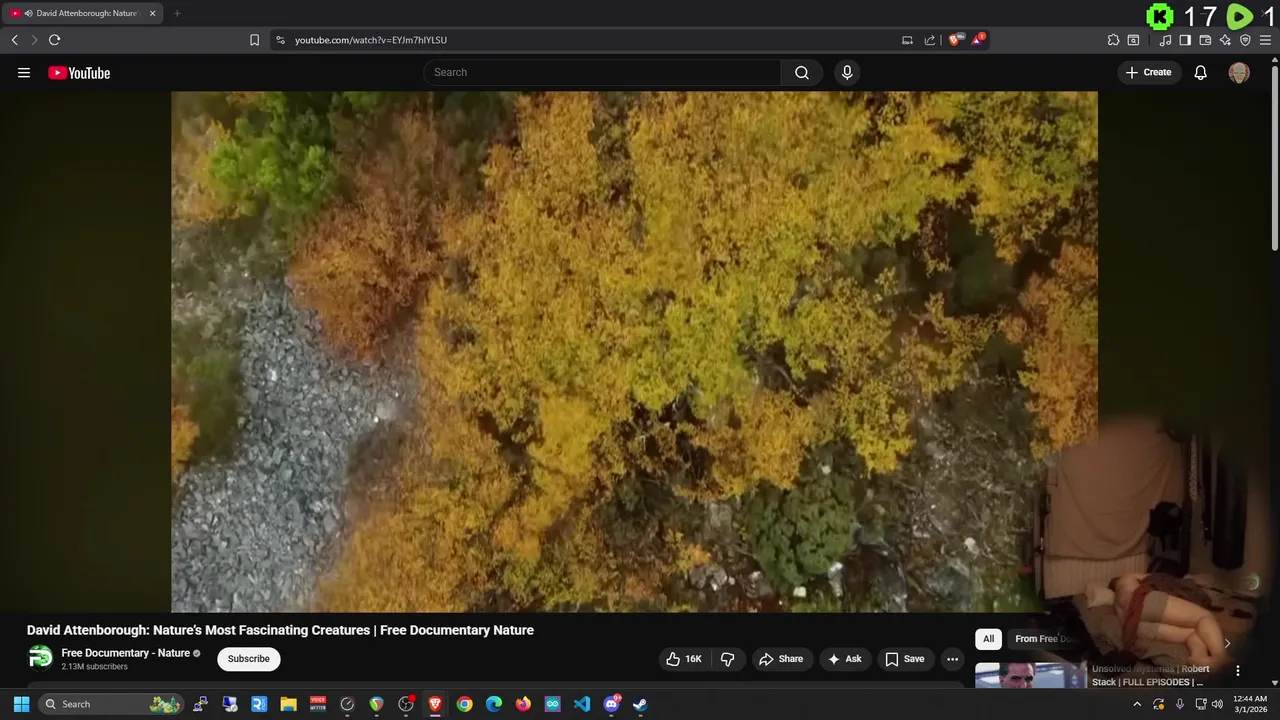Click the Windows taskbar Search box
1280x720 pixels.
point(111,704)
